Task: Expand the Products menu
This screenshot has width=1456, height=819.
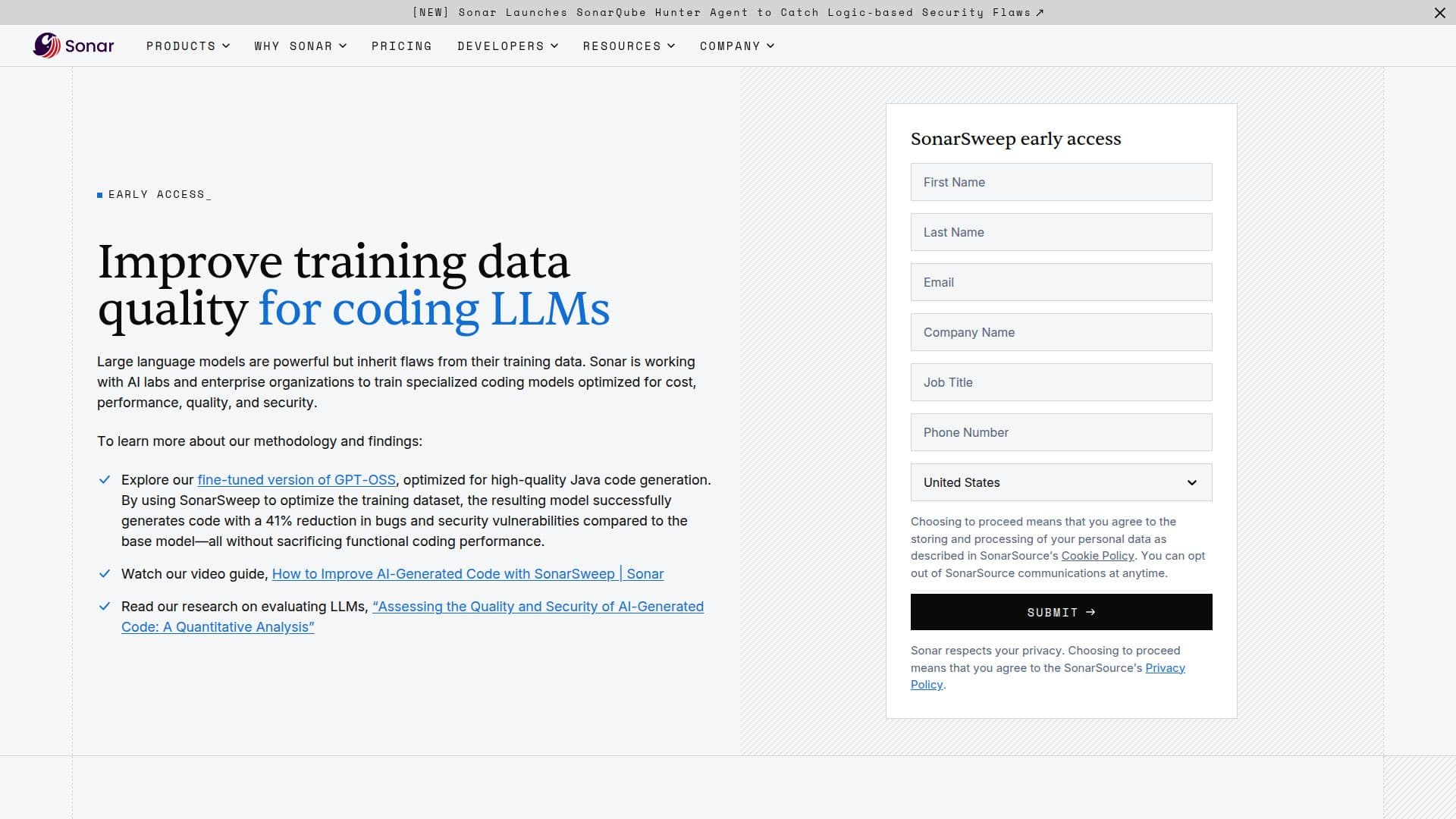Action: coord(188,46)
